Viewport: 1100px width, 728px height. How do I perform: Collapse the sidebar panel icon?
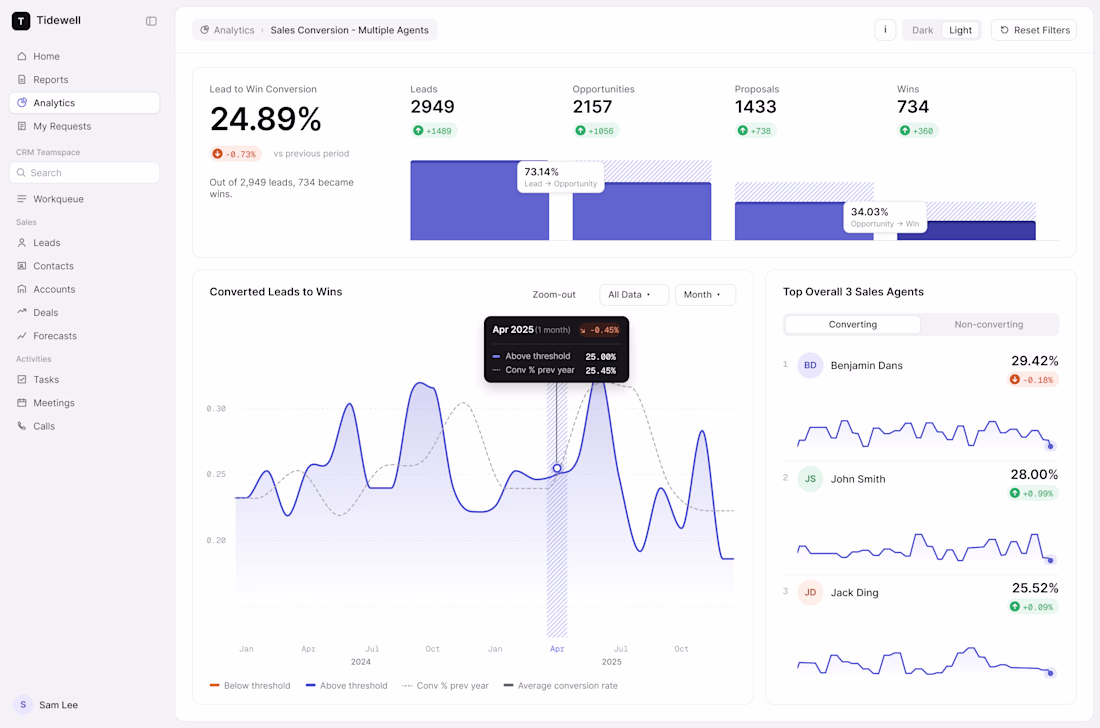(151, 21)
